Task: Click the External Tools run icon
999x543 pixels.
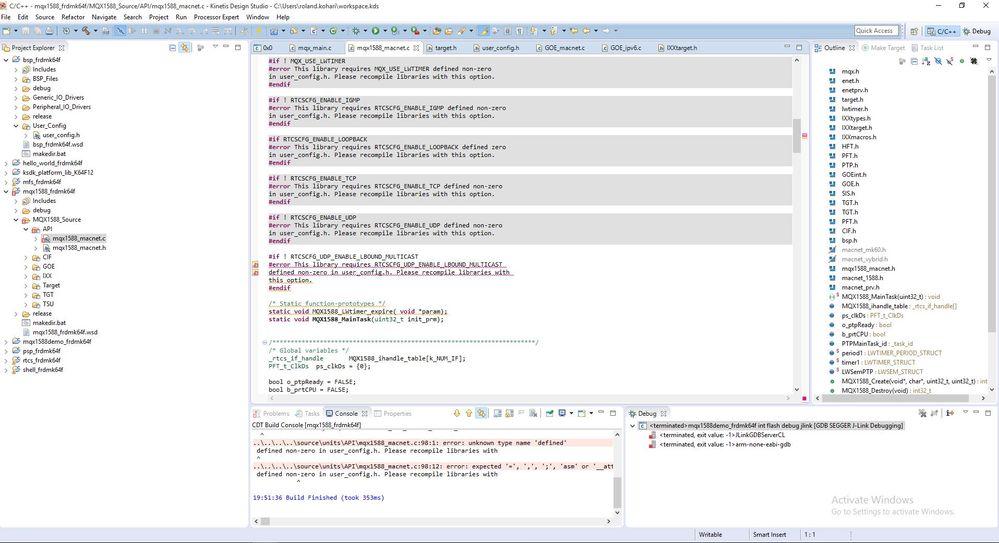Action: 415,31
